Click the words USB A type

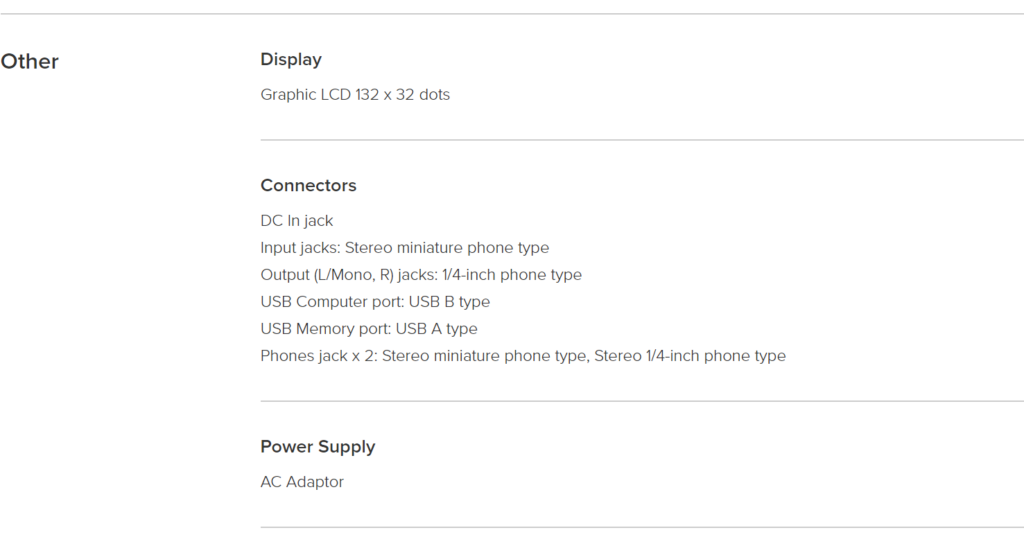coord(436,329)
